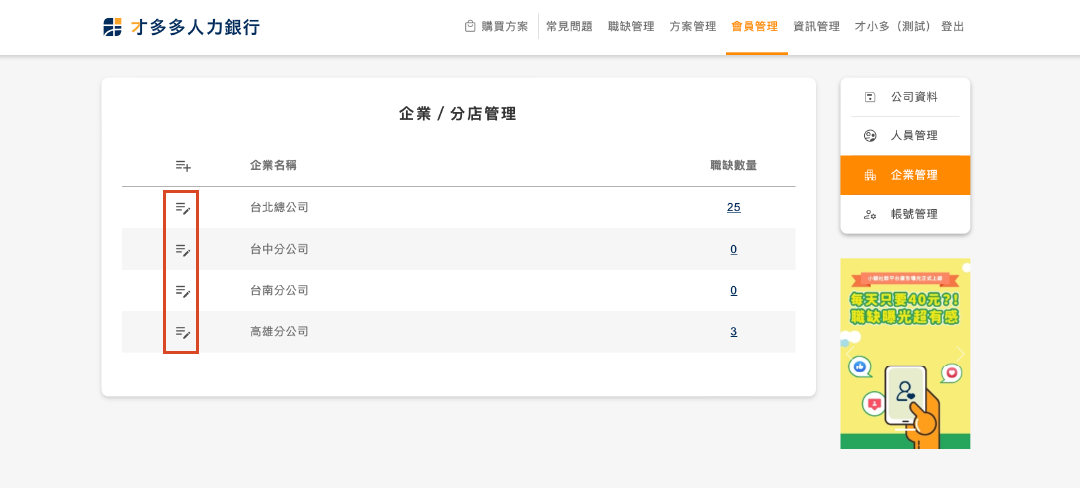Open 台北總公司 job count 25 link
Screen dimensions: 1080x488
pyautogui.click(x=733, y=208)
